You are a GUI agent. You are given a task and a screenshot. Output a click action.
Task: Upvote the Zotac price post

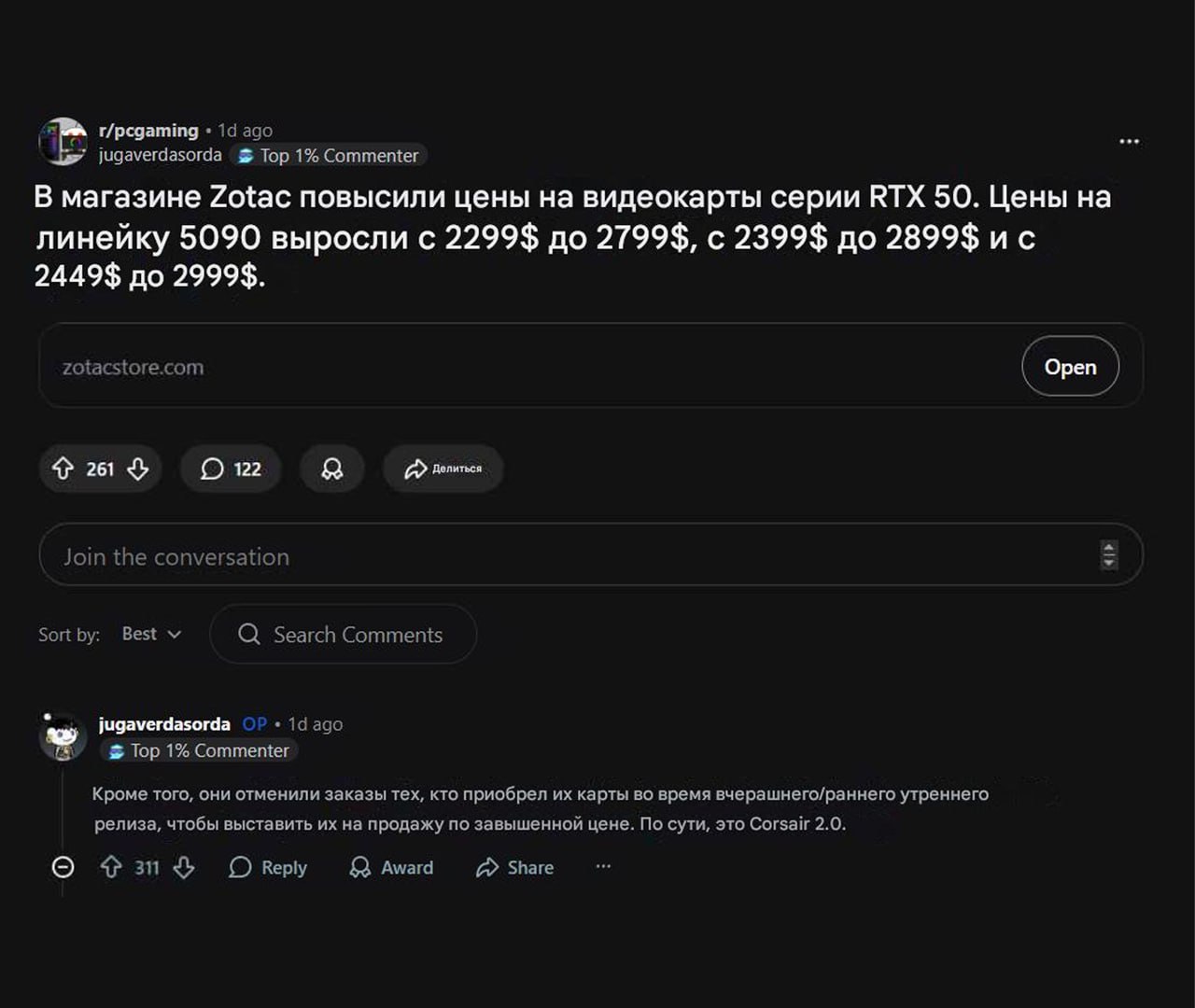[63, 469]
